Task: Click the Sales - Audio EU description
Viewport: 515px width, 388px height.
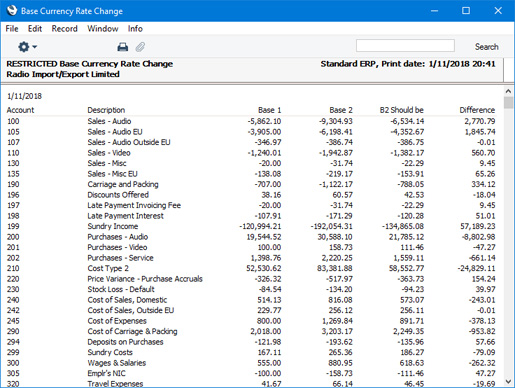Action: (115, 132)
